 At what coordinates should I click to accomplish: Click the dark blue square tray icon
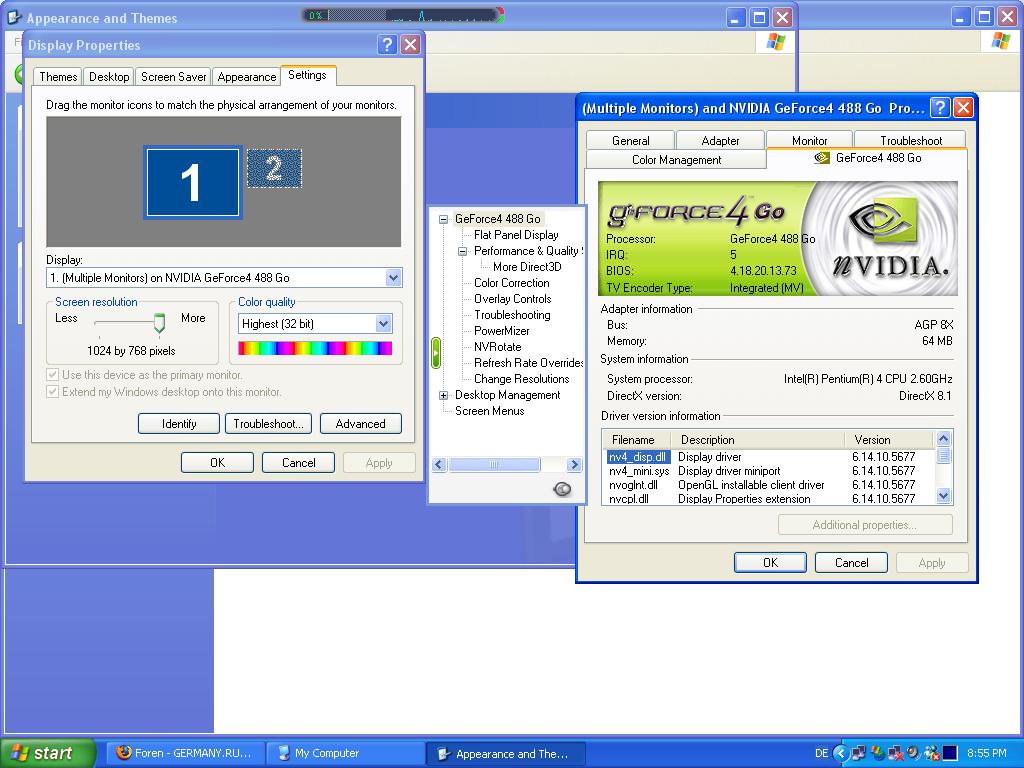pos(950,753)
